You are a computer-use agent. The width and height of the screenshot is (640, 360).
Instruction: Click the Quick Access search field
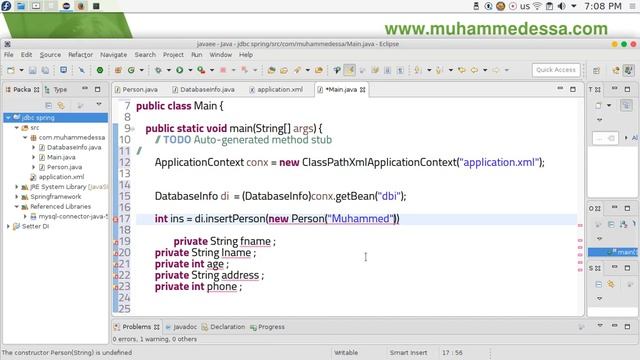pos(556,70)
